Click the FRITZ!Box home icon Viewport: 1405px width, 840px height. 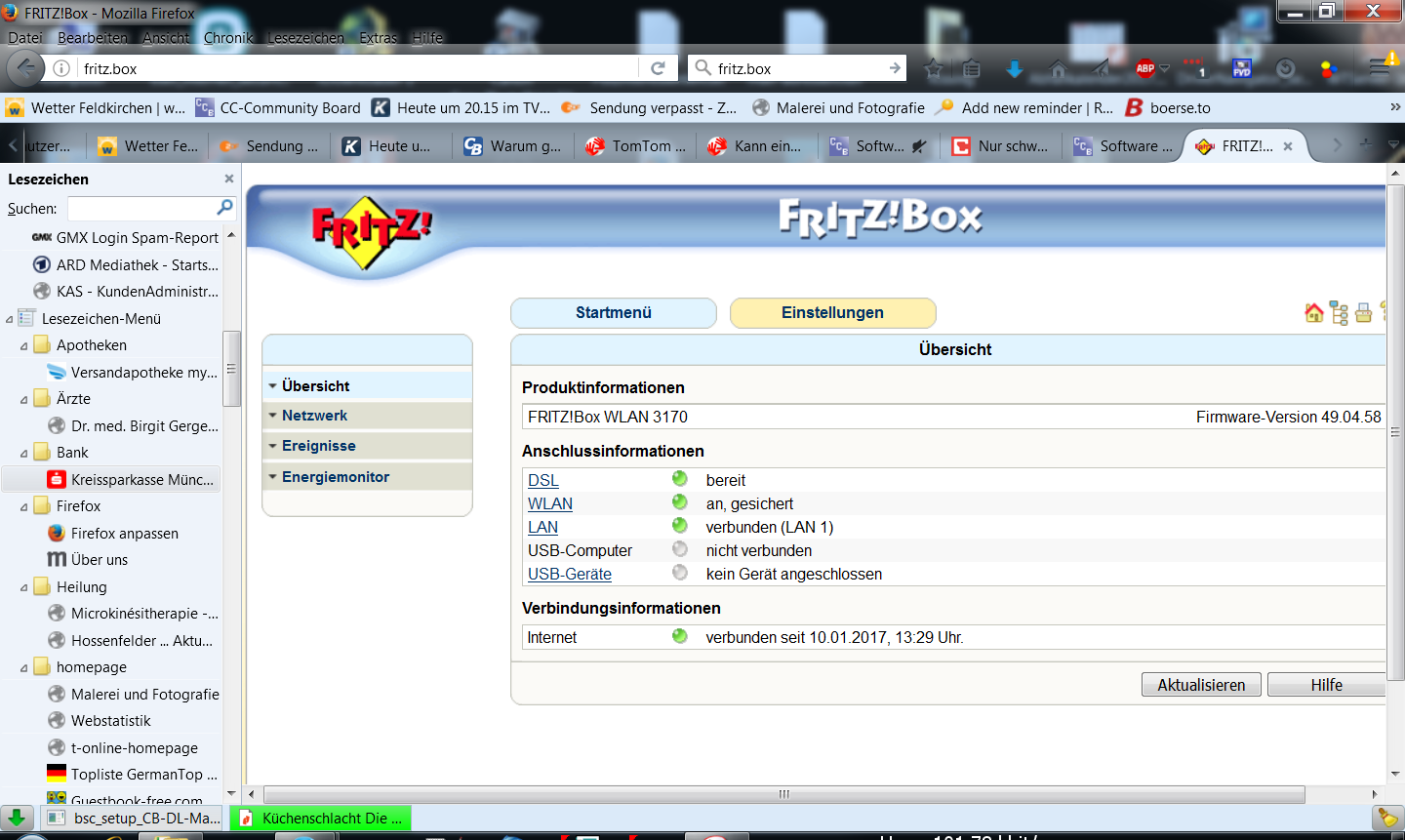pos(1314,313)
